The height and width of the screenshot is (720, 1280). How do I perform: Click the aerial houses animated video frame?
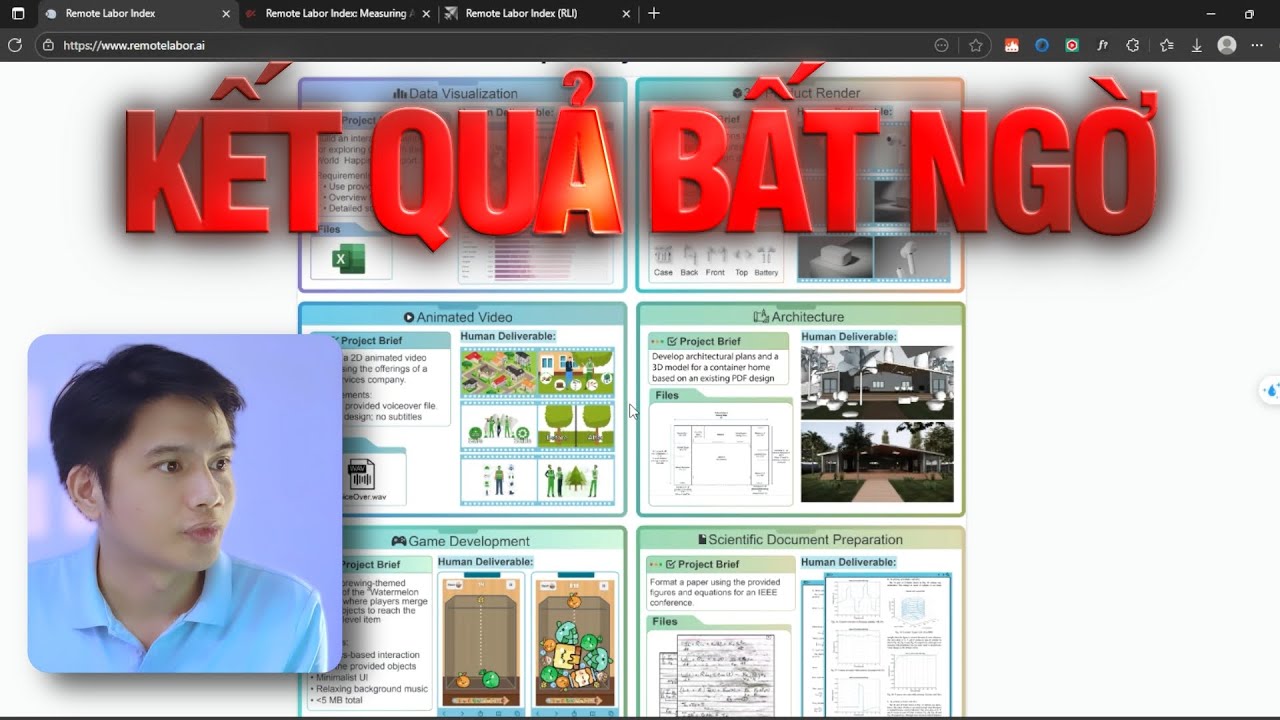pos(498,372)
